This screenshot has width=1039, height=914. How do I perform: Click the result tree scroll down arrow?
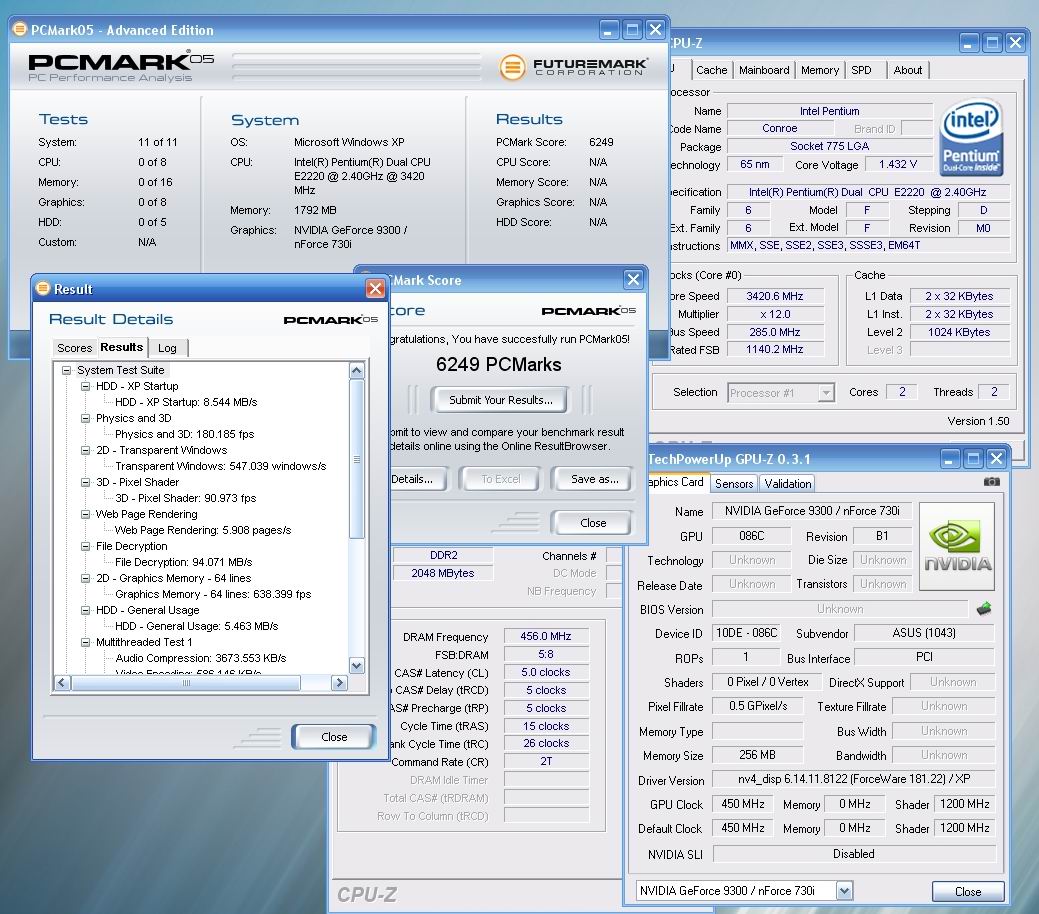pos(356,665)
